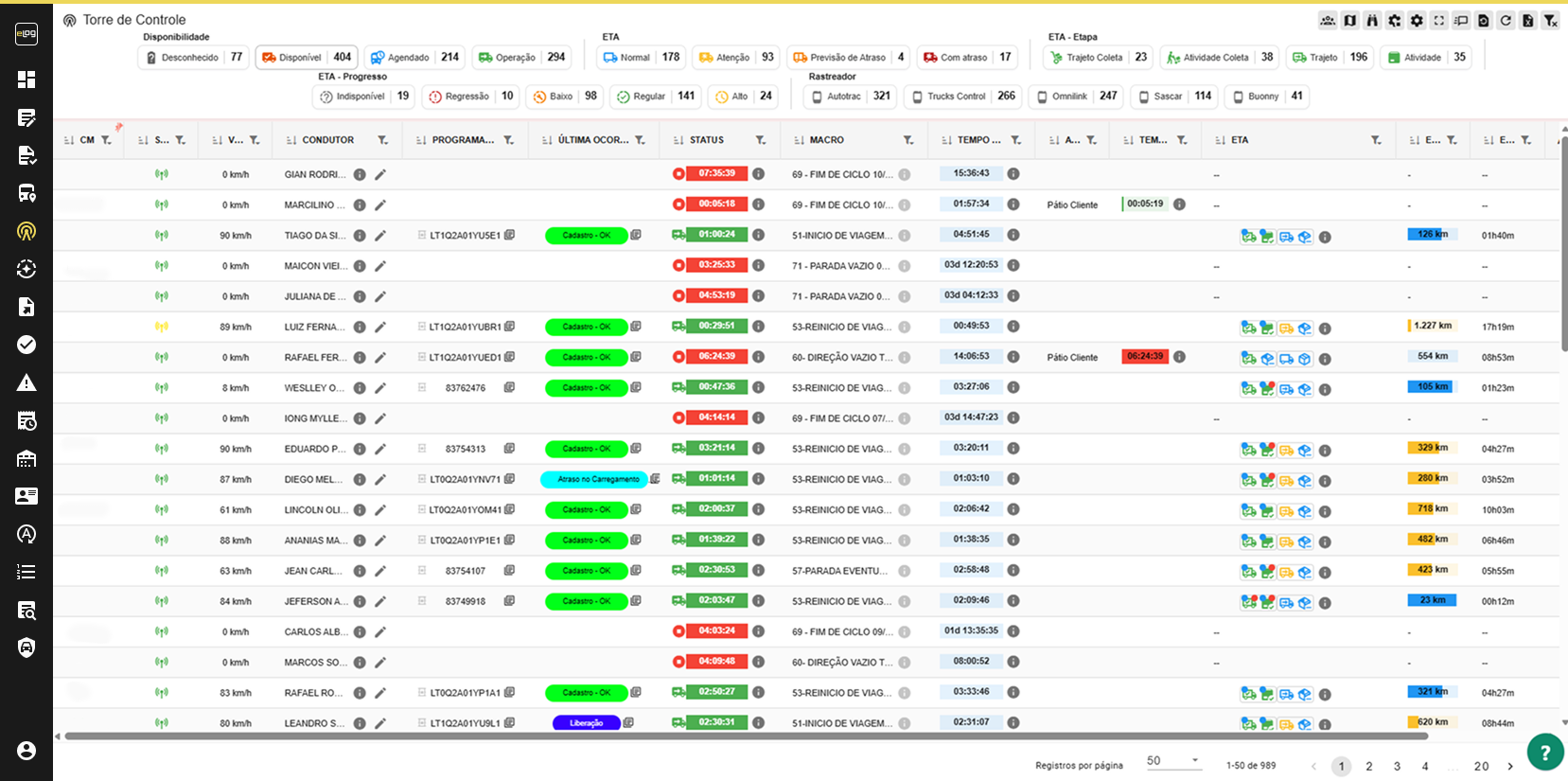The height and width of the screenshot is (781, 1568).
Task: Open the warning alerts icon in sidebar
Action: 26,382
